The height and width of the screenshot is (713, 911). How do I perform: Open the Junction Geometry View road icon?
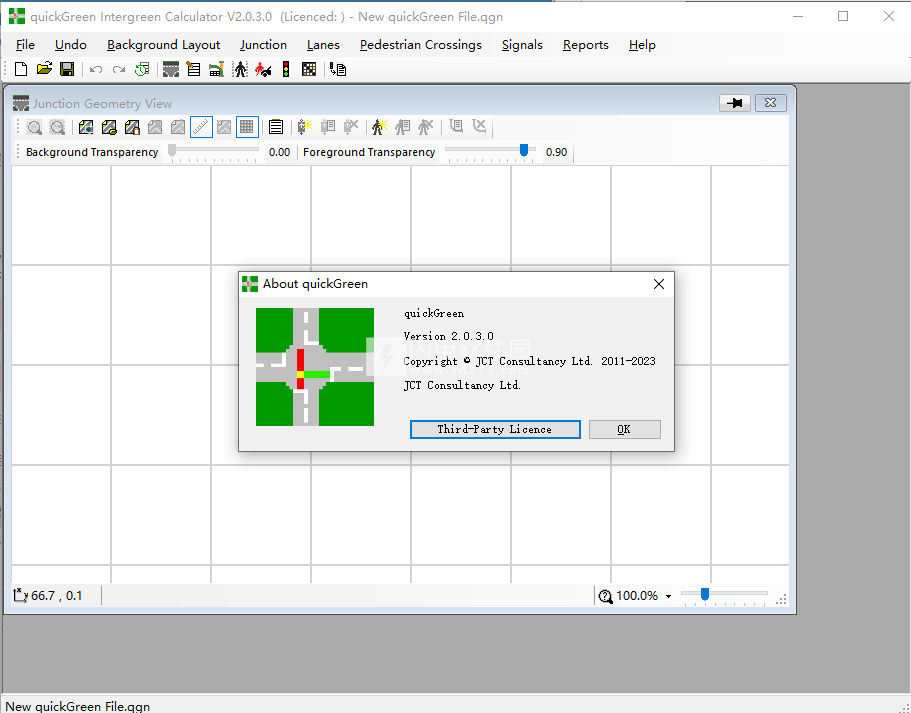tap(171, 70)
